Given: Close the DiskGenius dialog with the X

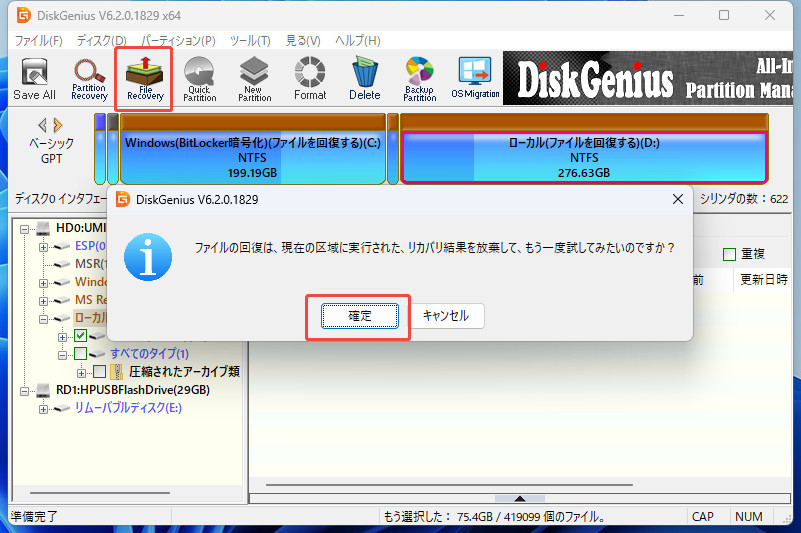Looking at the screenshot, I should (x=677, y=199).
